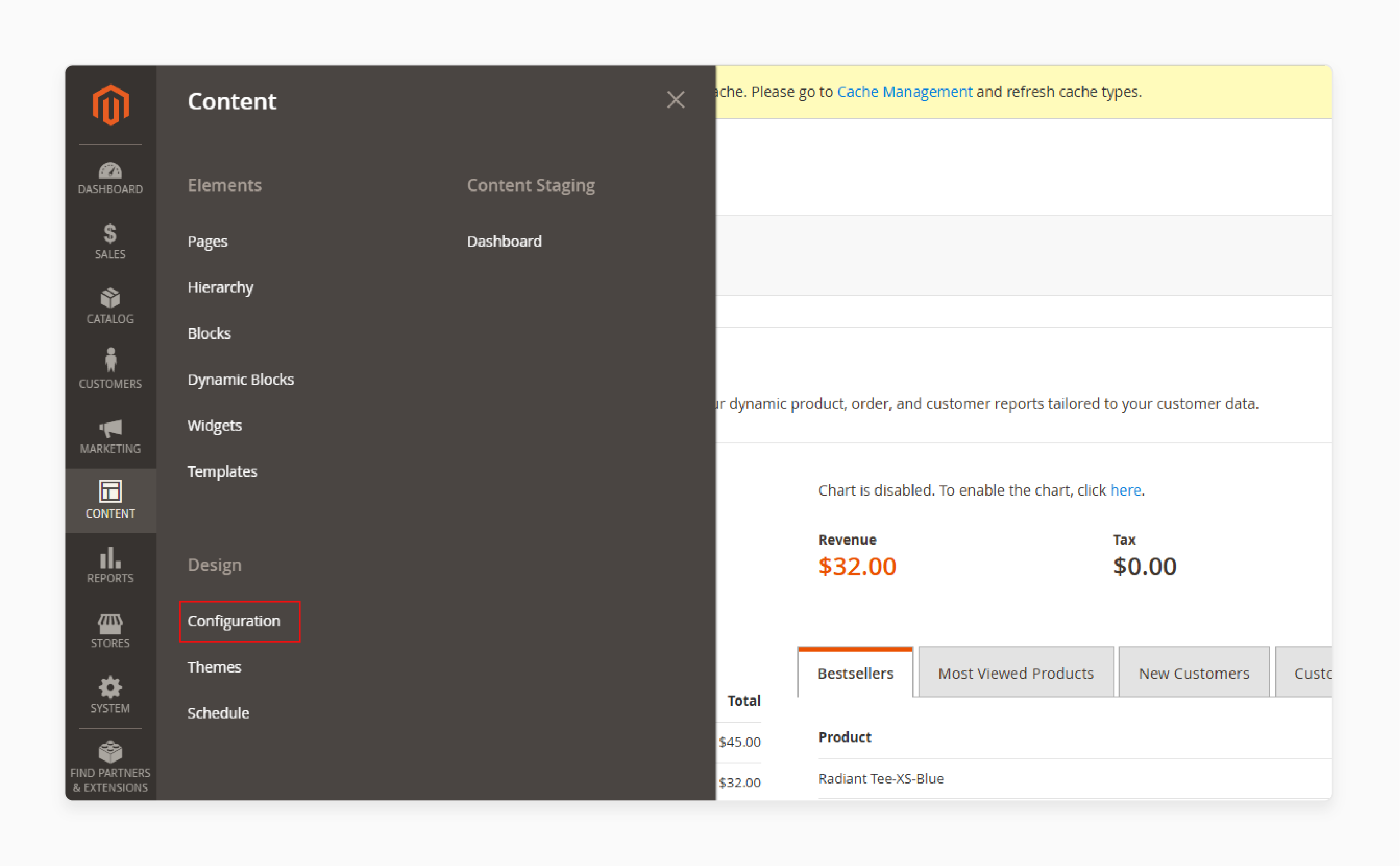Click the Radiant Tee-XS-Blue product row
1400x866 pixels.
(x=1075, y=779)
